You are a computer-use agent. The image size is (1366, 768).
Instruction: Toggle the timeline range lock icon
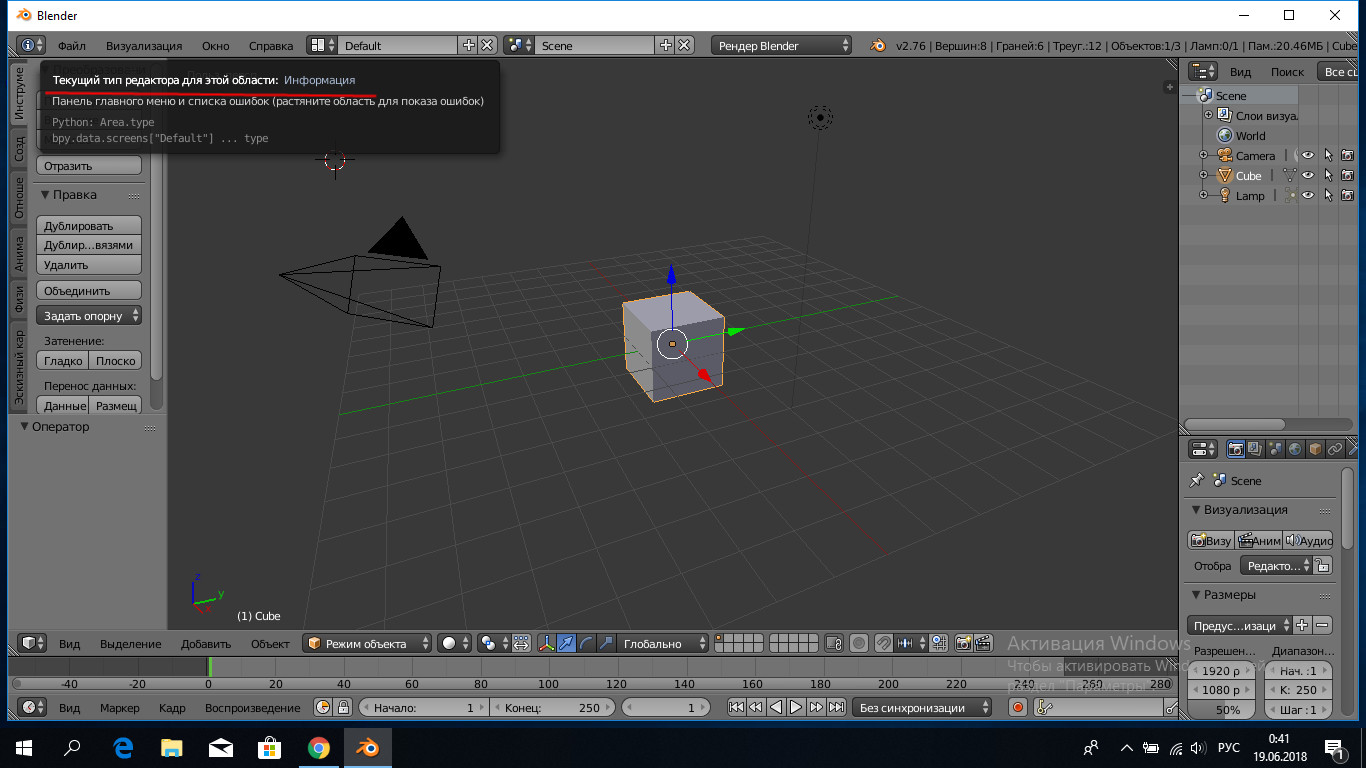[x=343, y=707]
